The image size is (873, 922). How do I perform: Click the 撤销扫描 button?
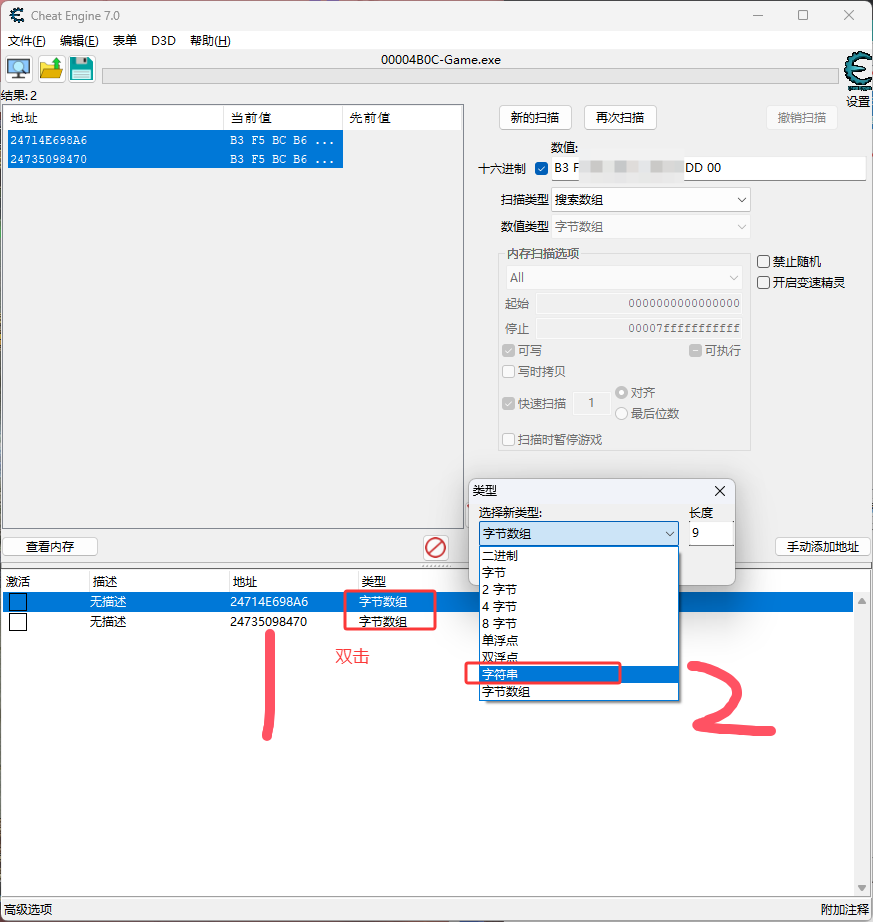coord(802,118)
